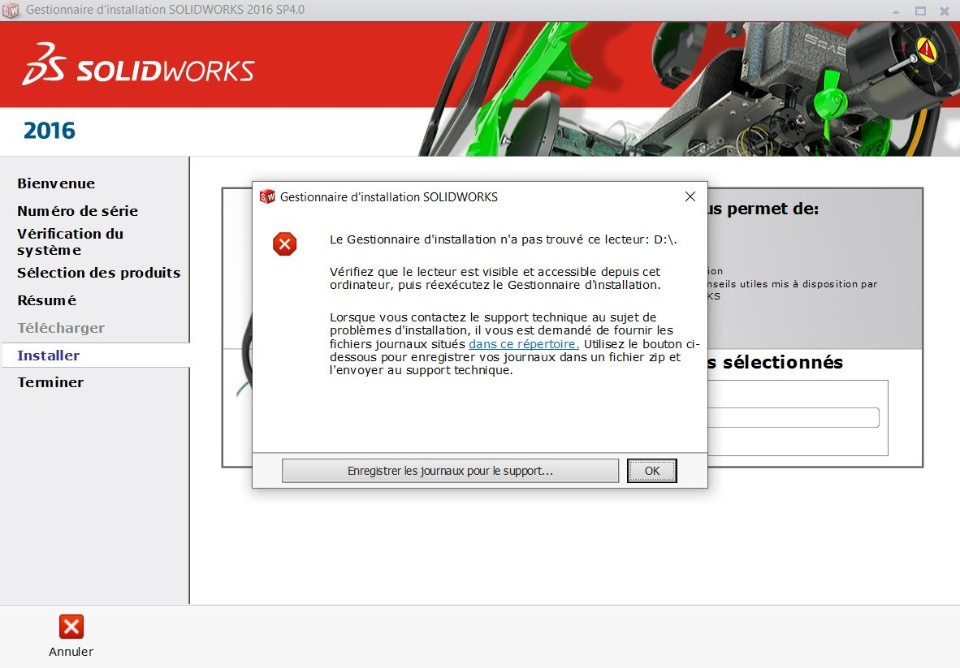Click Enregistrer les journaux pour le support
This screenshot has width=960, height=668.
(x=450, y=471)
